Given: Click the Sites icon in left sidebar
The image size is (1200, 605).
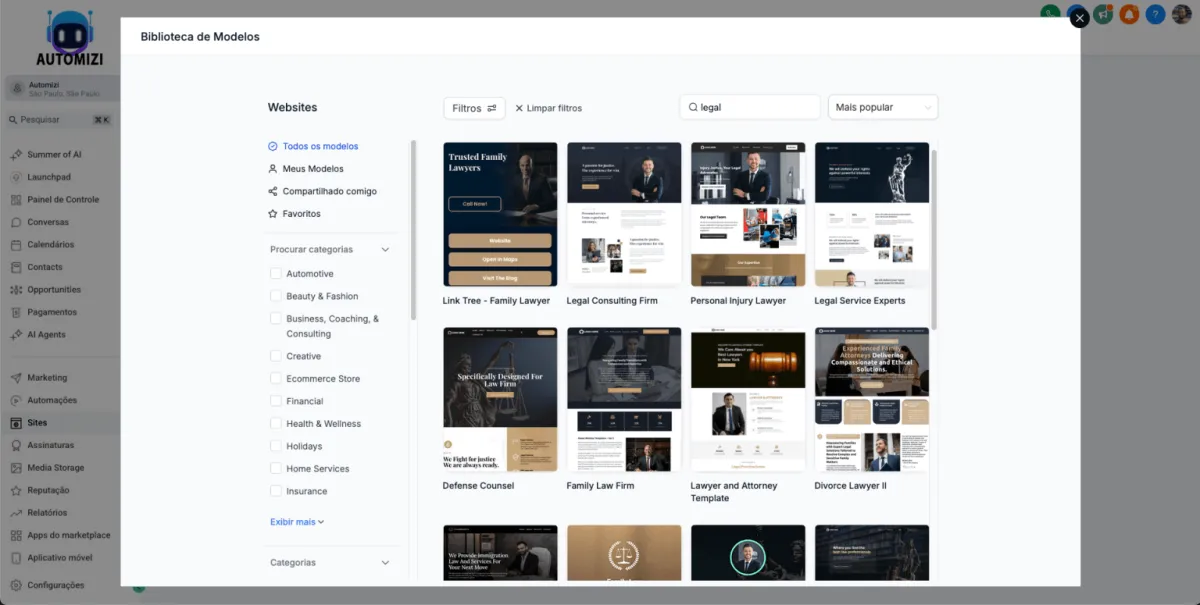Looking at the screenshot, I should (x=16, y=423).
